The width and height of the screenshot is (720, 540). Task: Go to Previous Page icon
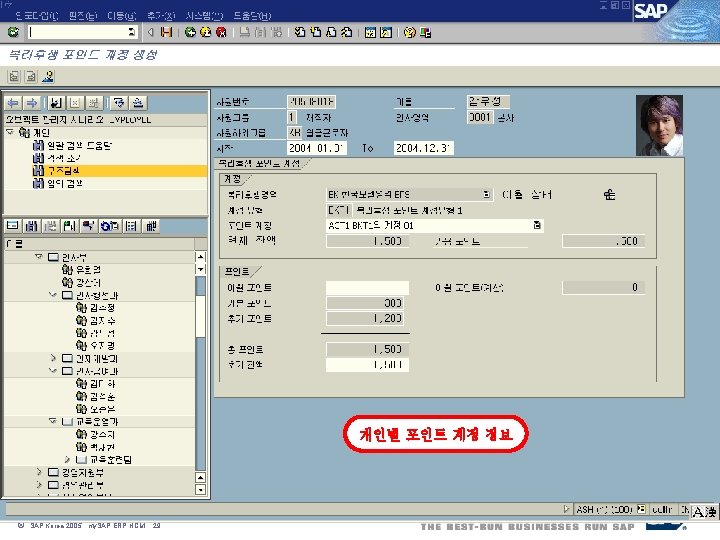click(x=315, y=32)
